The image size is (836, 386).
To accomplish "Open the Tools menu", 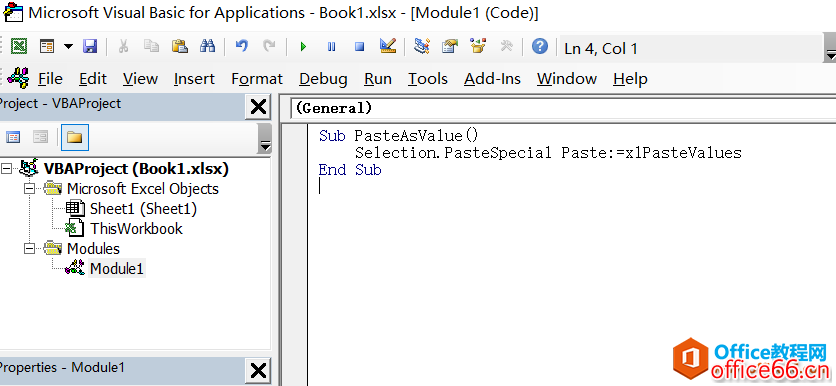I will coord(428,79).
